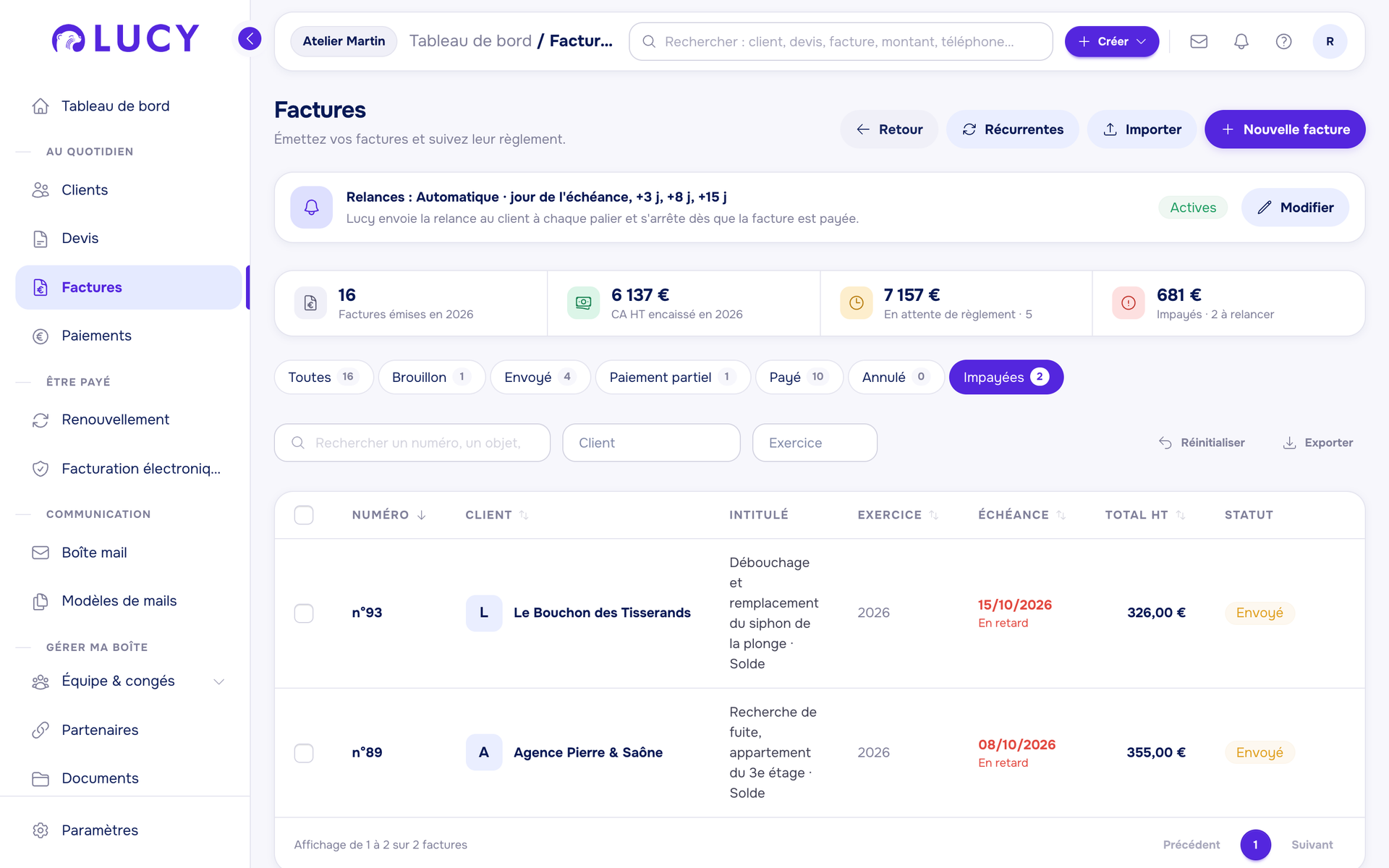Select all invoices with header checkbox
1389x868 pixels.
point(304,515)
